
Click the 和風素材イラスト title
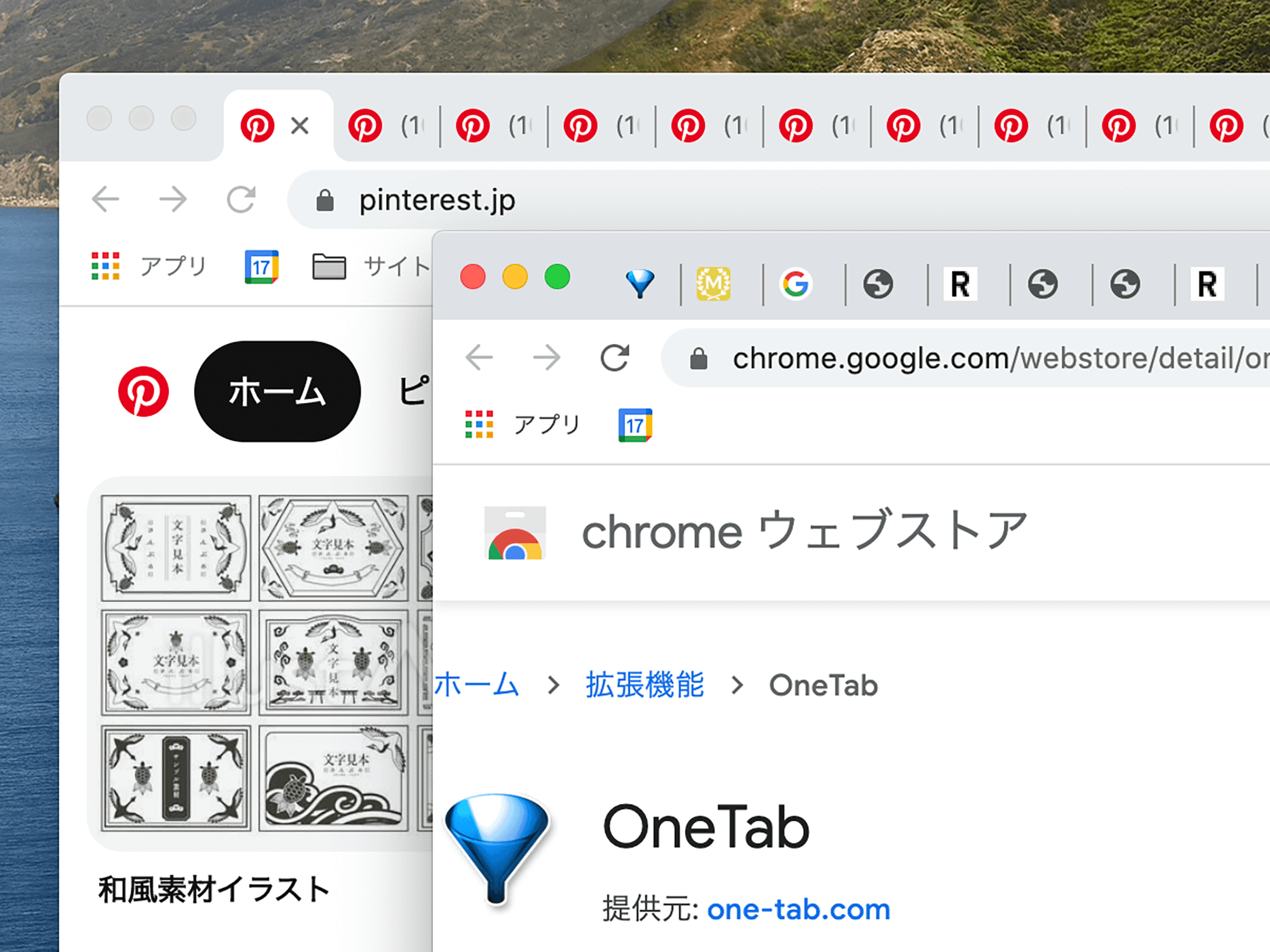(214, 889)
